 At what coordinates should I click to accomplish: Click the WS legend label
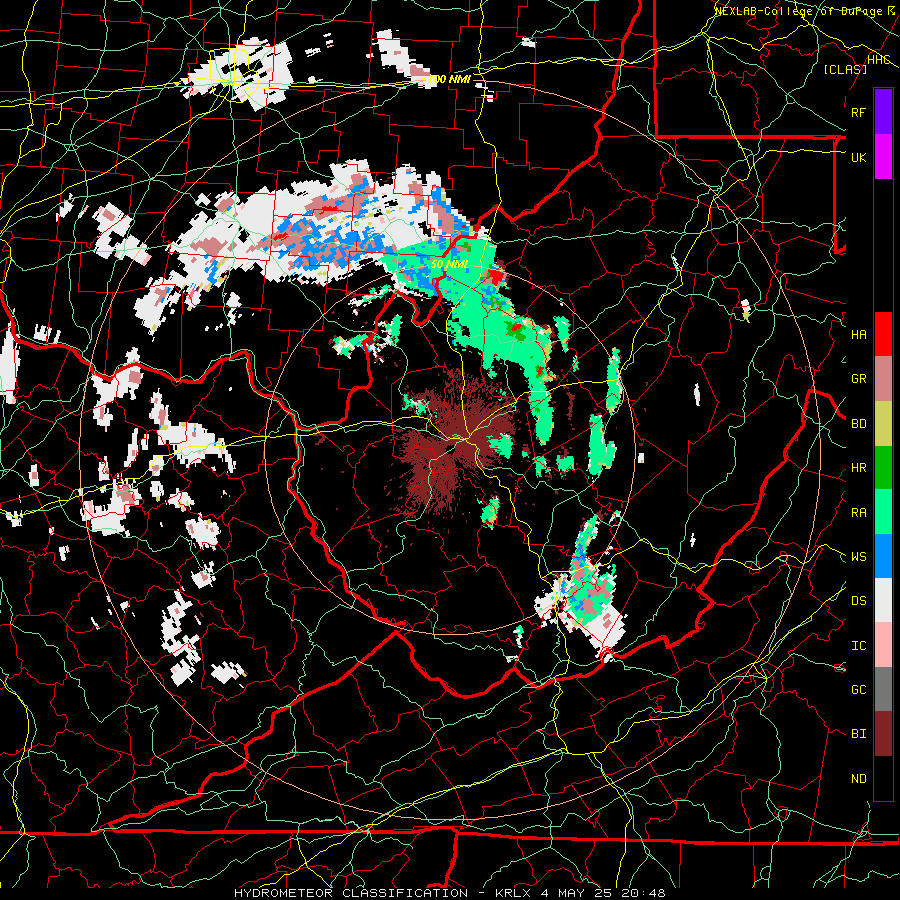(x=859, y=557)
